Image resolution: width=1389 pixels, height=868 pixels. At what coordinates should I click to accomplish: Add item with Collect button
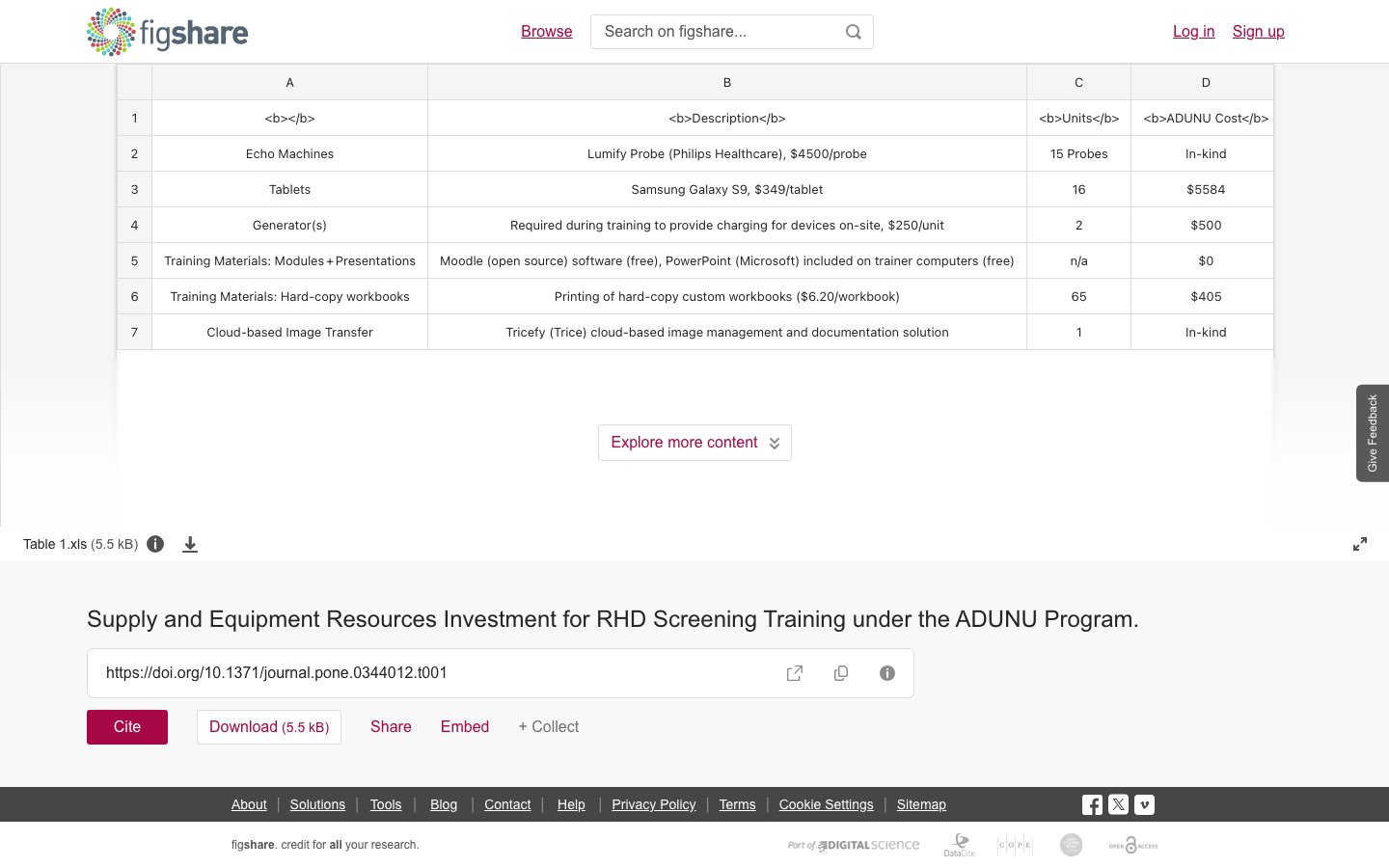pyautogui.click(x=549, y=727)
